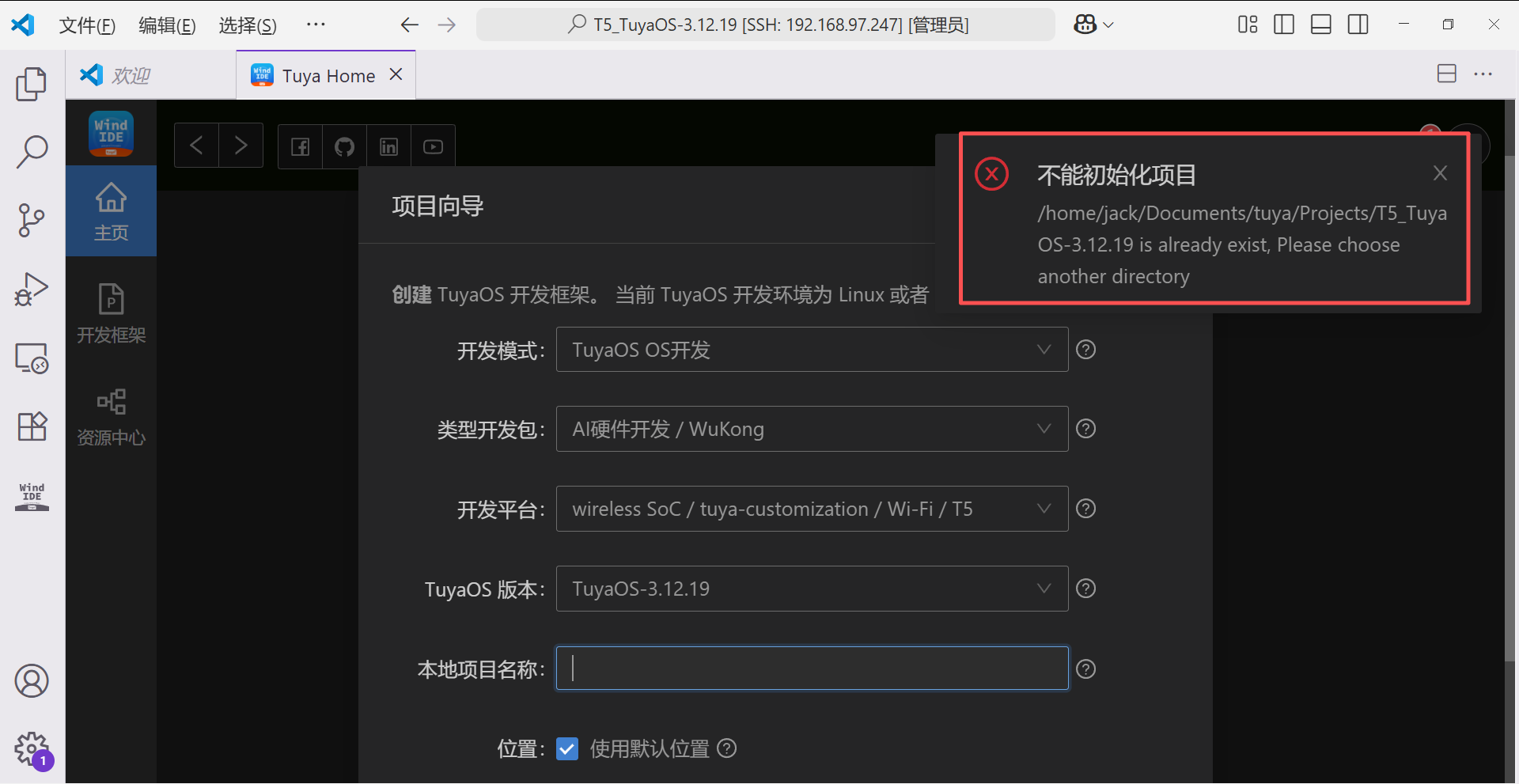The height and width of the screenshot is (784, 1519).
Task: Click the 本地项目名称 input field
Action: (812, 668)
